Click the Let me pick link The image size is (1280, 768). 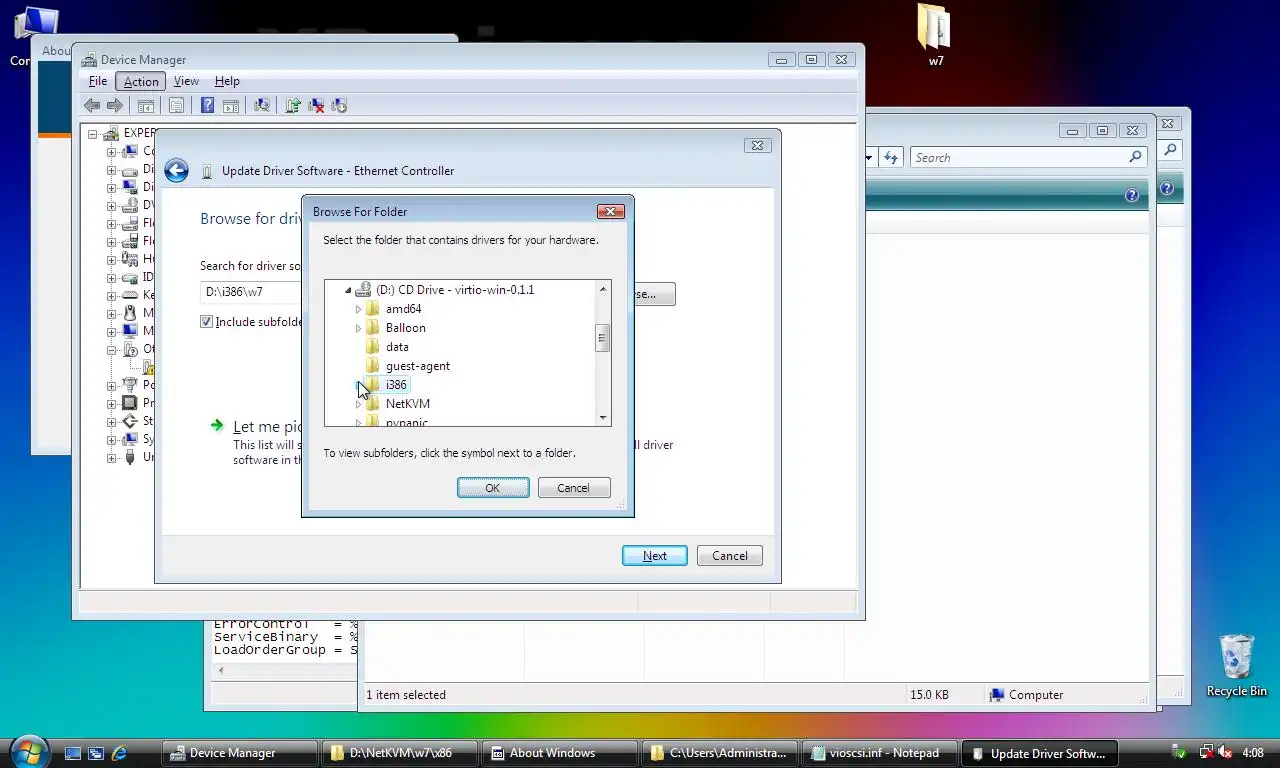coord(267,426)
